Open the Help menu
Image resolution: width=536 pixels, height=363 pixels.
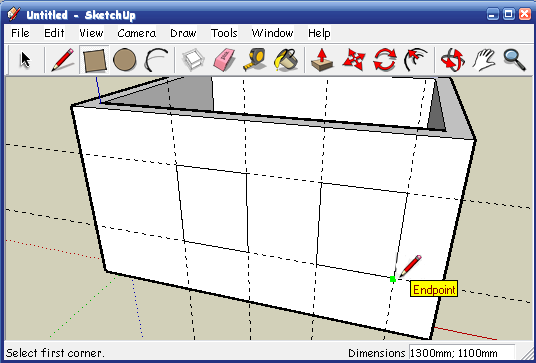tap(319, 33)
